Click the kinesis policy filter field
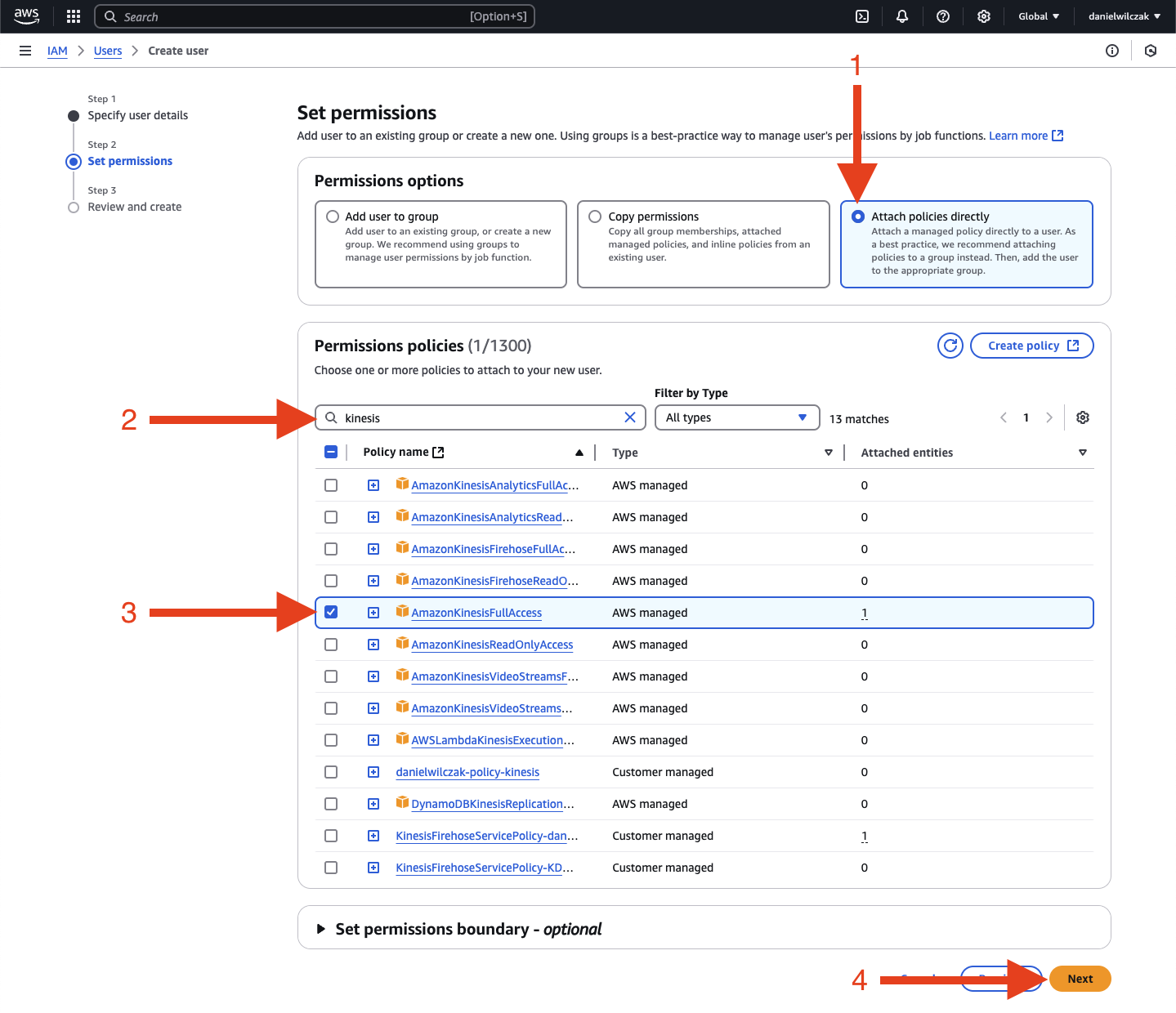Image resolution: width=1176 pixels, height=1013 pixels. [481, 417]
